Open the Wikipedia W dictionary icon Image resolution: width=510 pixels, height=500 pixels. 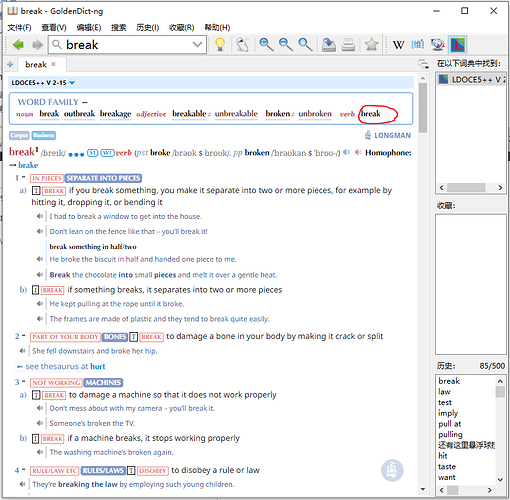pos(398,44)
